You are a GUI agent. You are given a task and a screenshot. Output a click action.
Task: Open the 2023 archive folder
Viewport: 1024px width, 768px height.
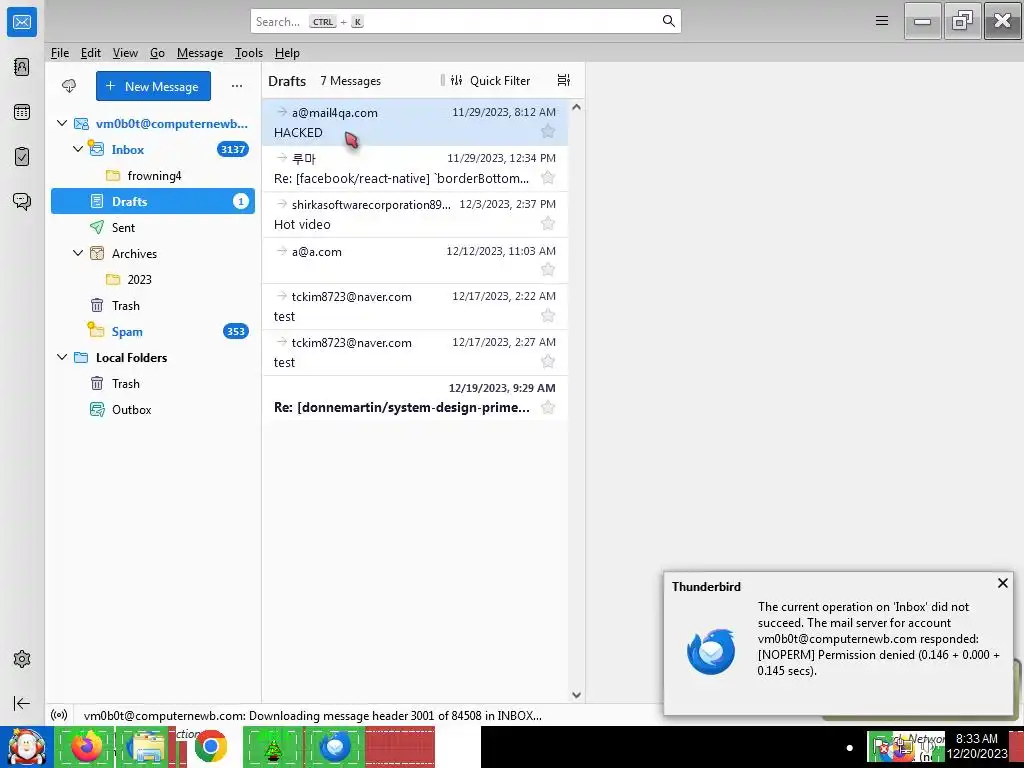click(153, 280)
